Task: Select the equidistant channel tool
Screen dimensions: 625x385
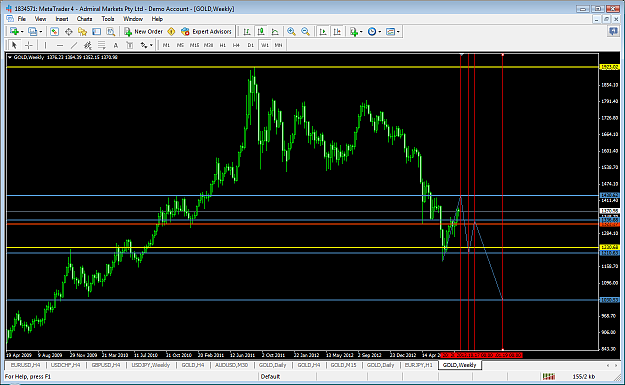Action: [x=88, y=45]
